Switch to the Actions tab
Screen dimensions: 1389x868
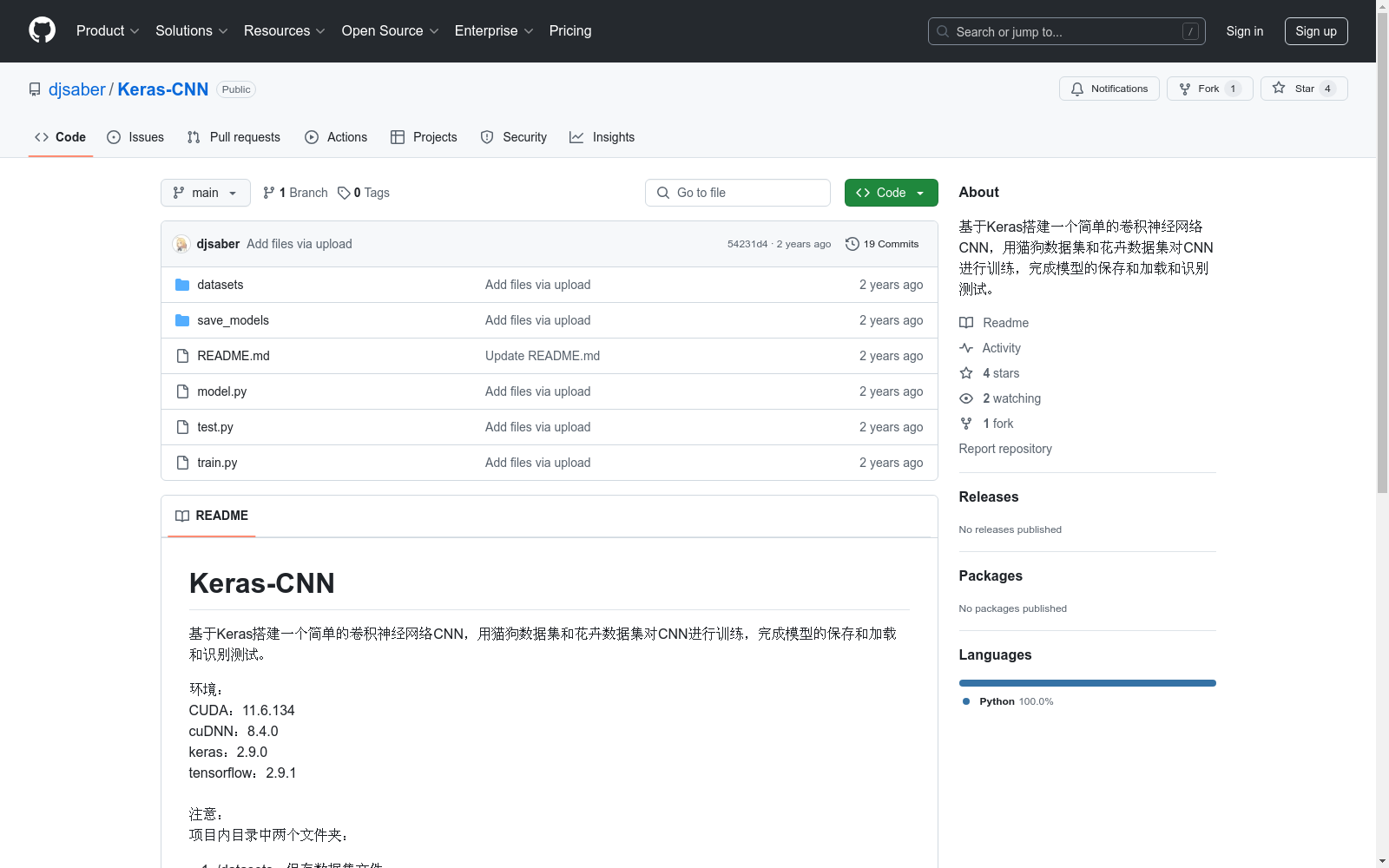click(336, 137)
